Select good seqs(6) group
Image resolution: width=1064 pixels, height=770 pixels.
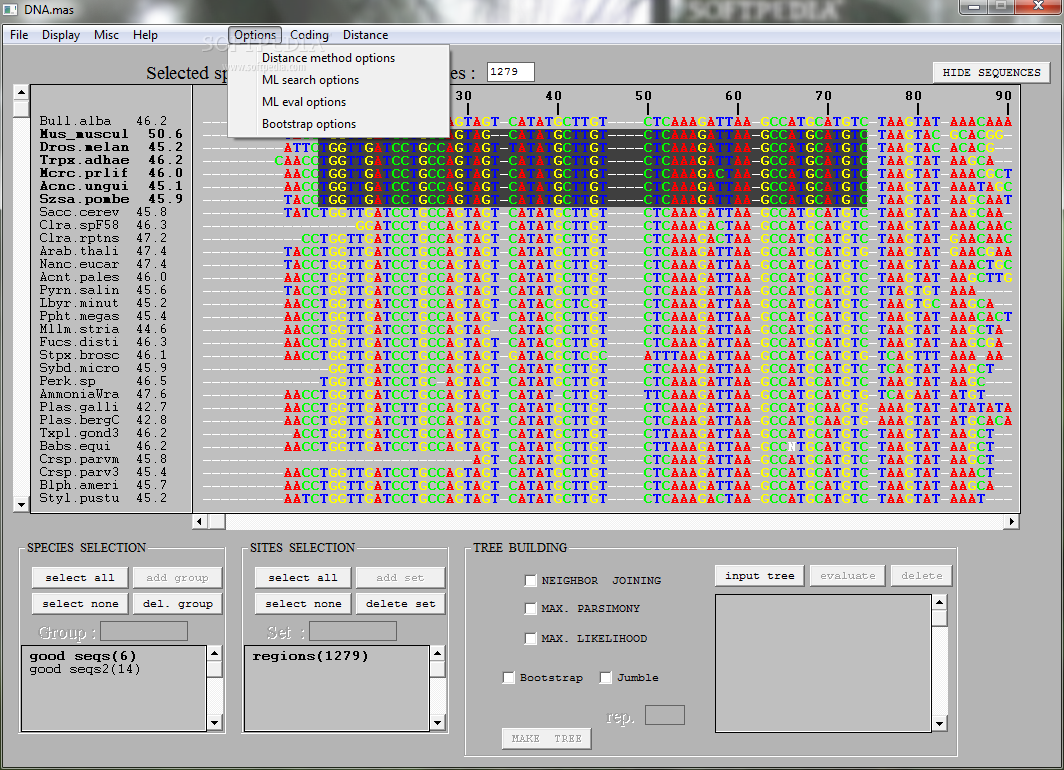coord(83,656)
